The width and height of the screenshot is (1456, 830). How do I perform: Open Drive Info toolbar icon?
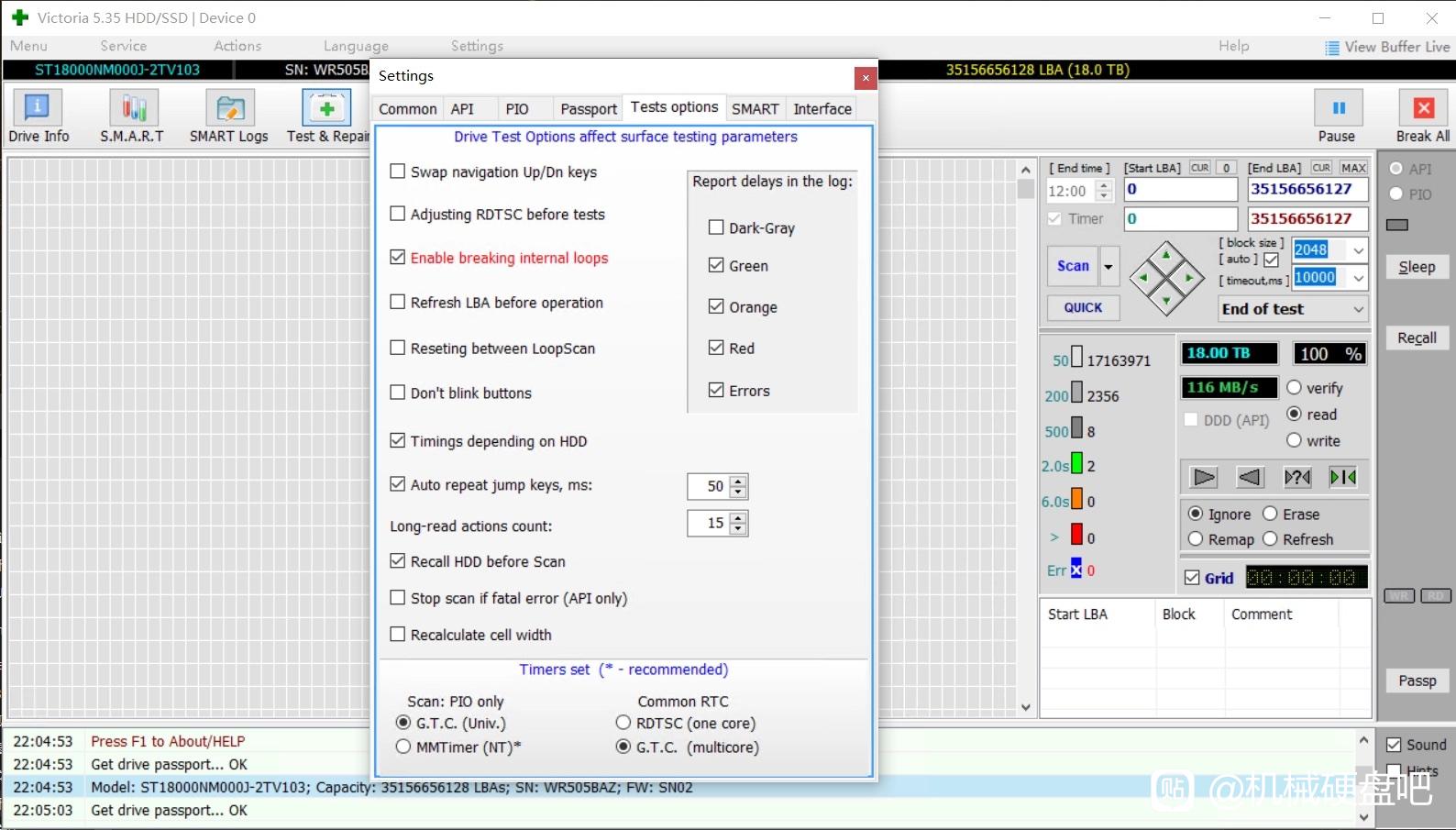click(x=37, y=108)
